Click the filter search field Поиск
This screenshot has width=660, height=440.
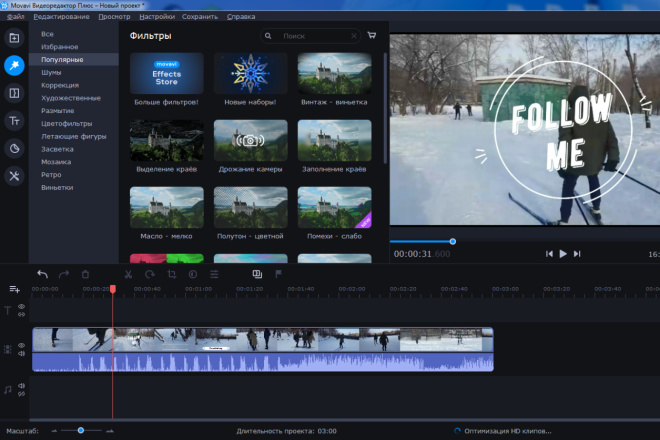tap(311, 36)
